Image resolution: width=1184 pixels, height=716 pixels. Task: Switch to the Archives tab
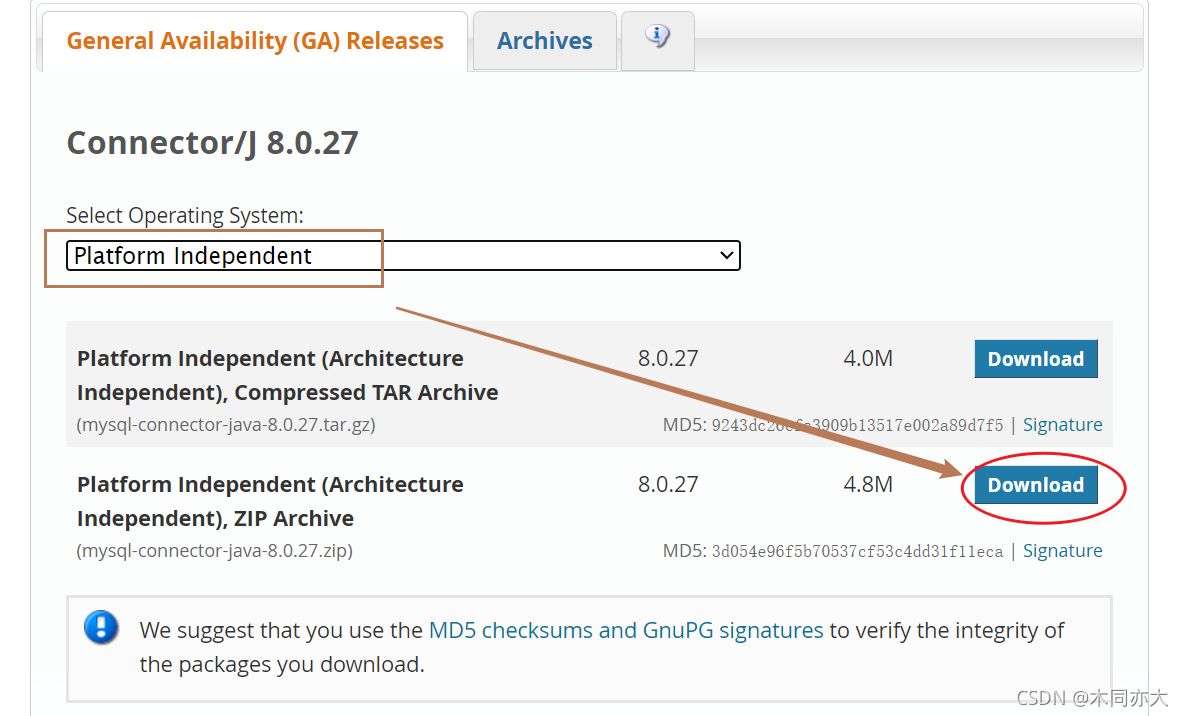coord(544,41)
